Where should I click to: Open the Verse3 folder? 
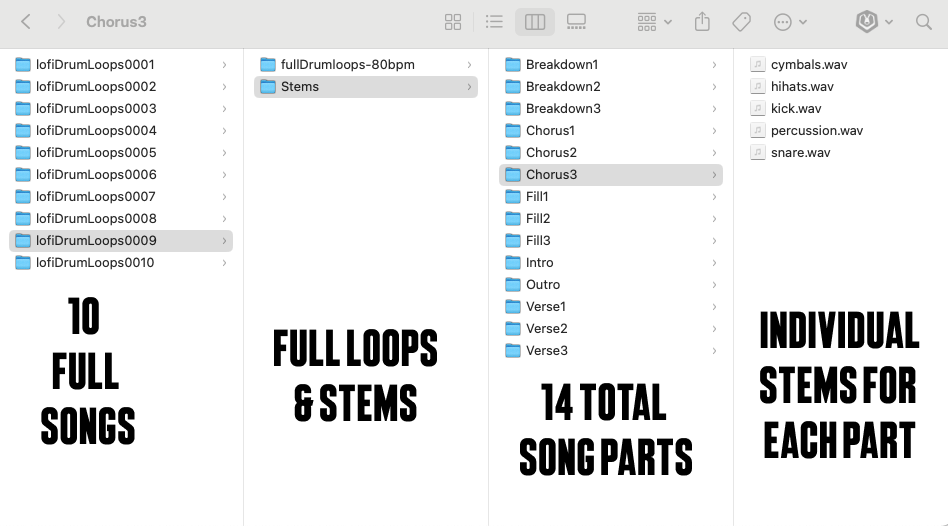point(546,351)
